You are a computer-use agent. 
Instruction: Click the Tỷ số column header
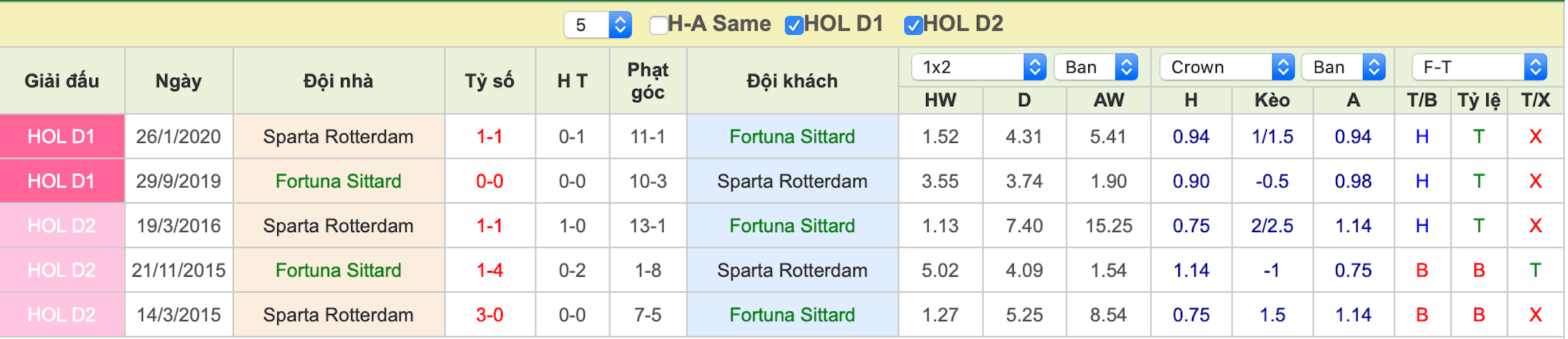pos(489,81)
